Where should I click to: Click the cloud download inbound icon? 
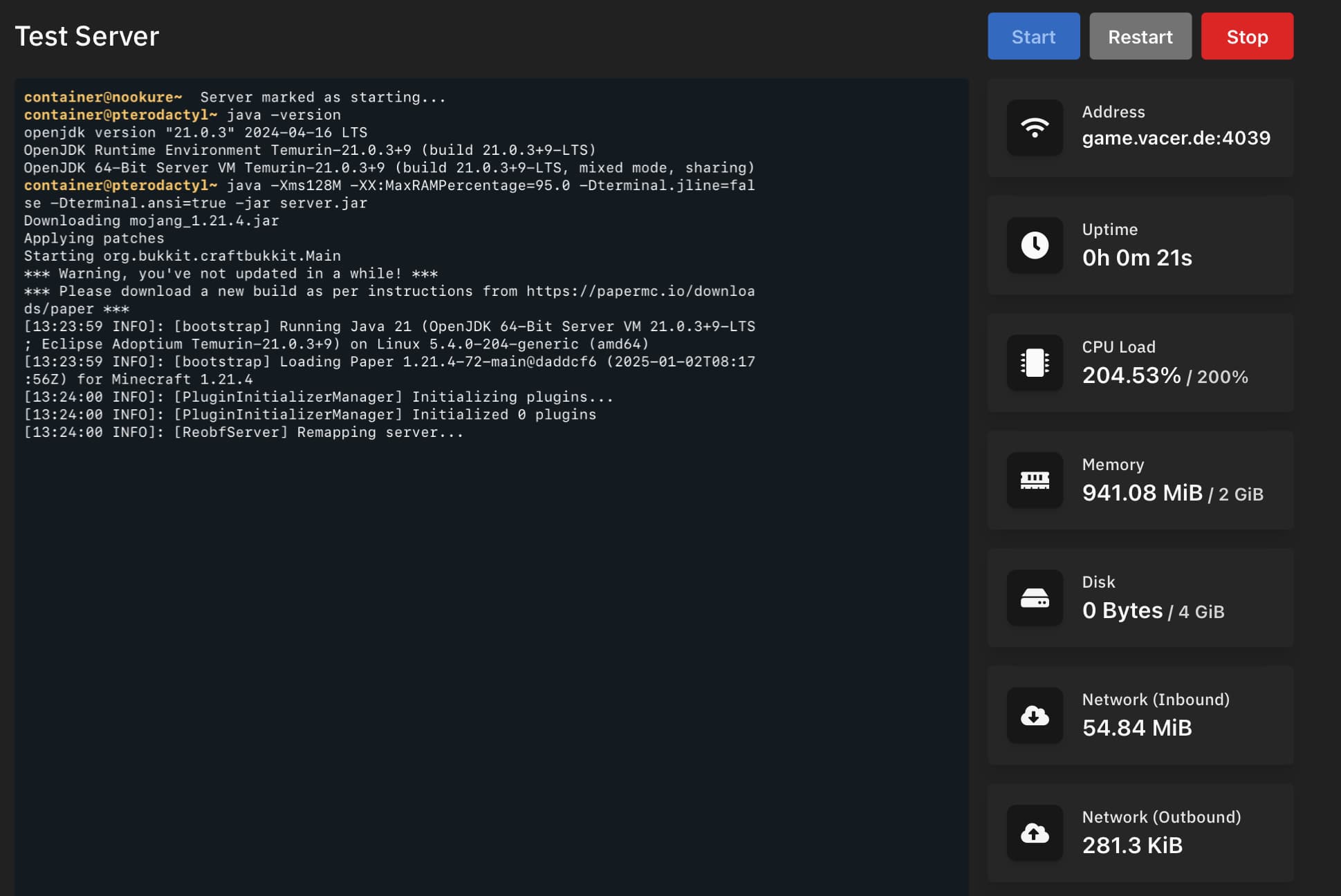tap(1035, 716)
